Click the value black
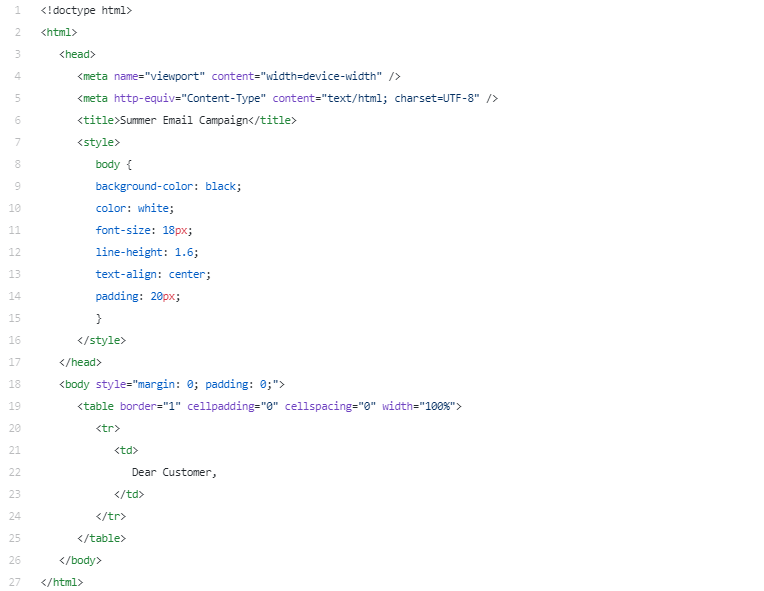 (220, 186)
